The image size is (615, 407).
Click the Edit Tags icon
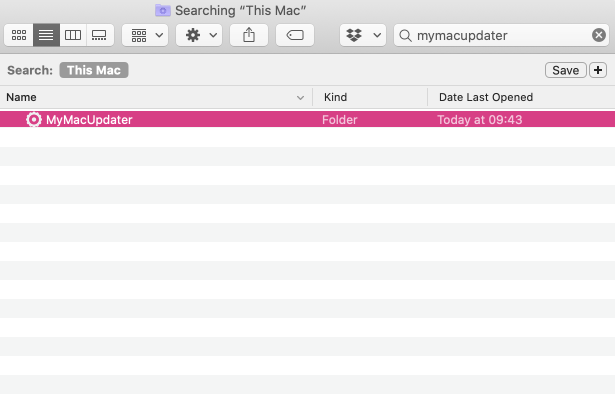coord(295,35)
